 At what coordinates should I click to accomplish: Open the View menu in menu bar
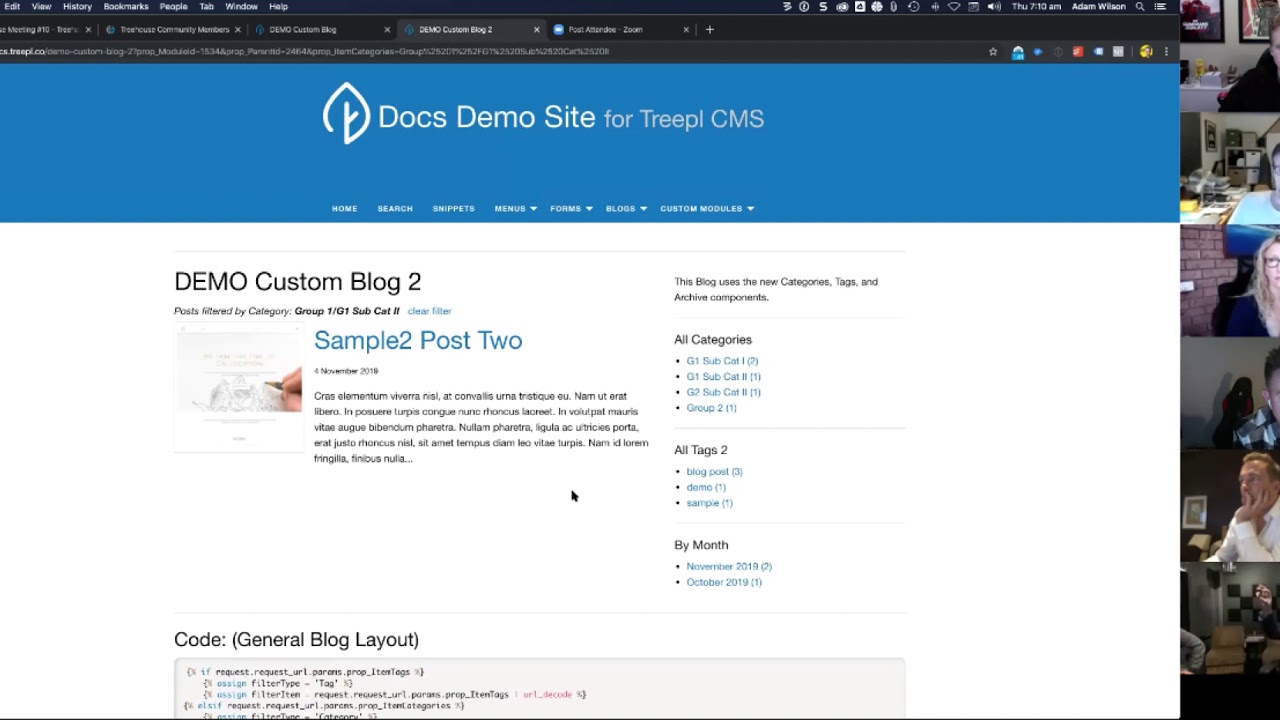41,7
